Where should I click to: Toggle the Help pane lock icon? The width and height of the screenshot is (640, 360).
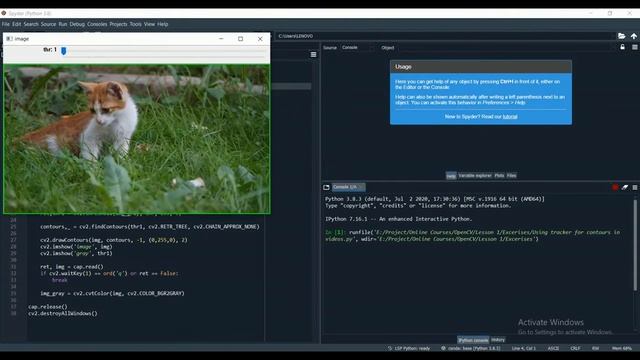tap(622, 47)
